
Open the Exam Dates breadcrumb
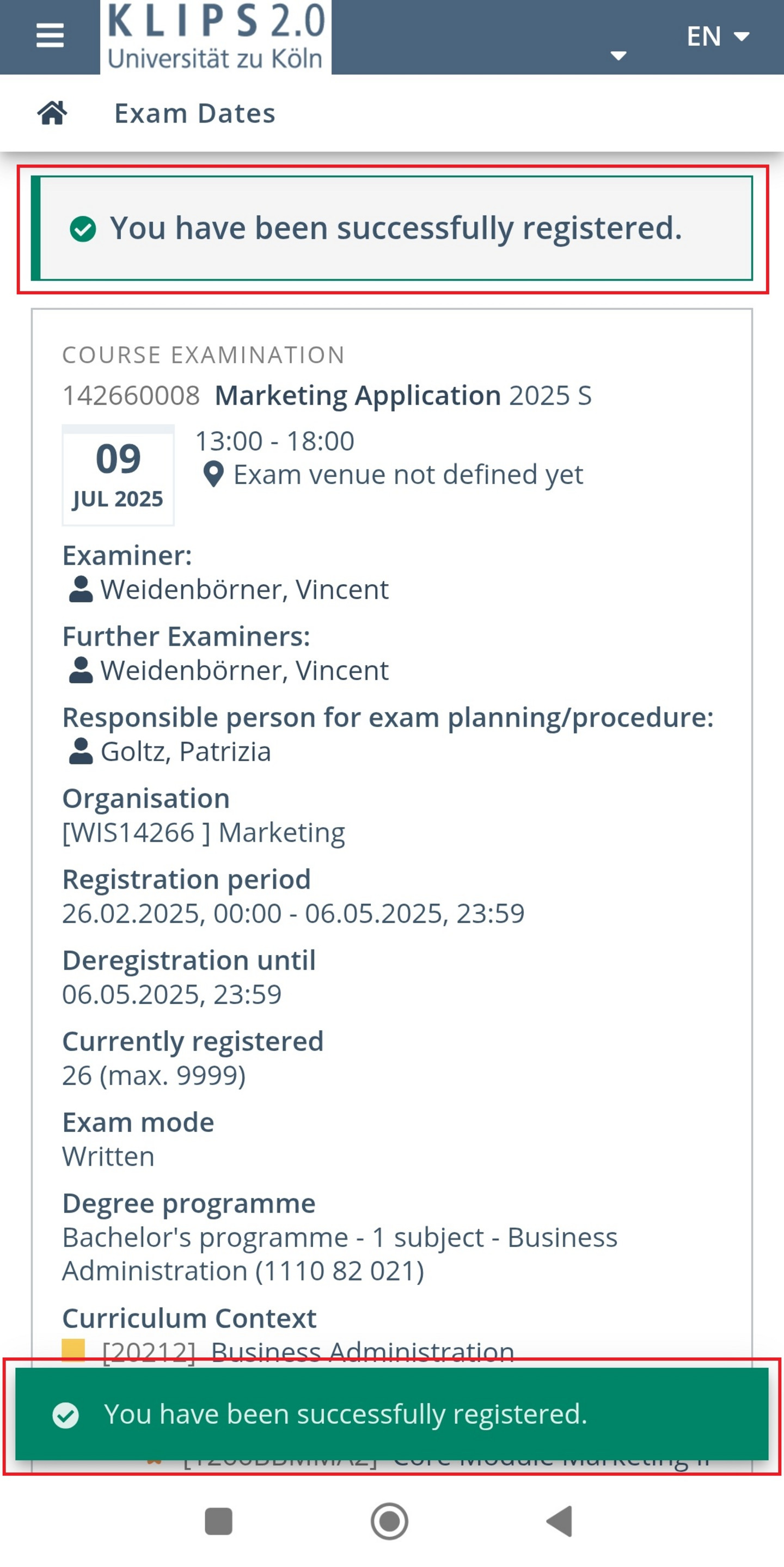194,114
